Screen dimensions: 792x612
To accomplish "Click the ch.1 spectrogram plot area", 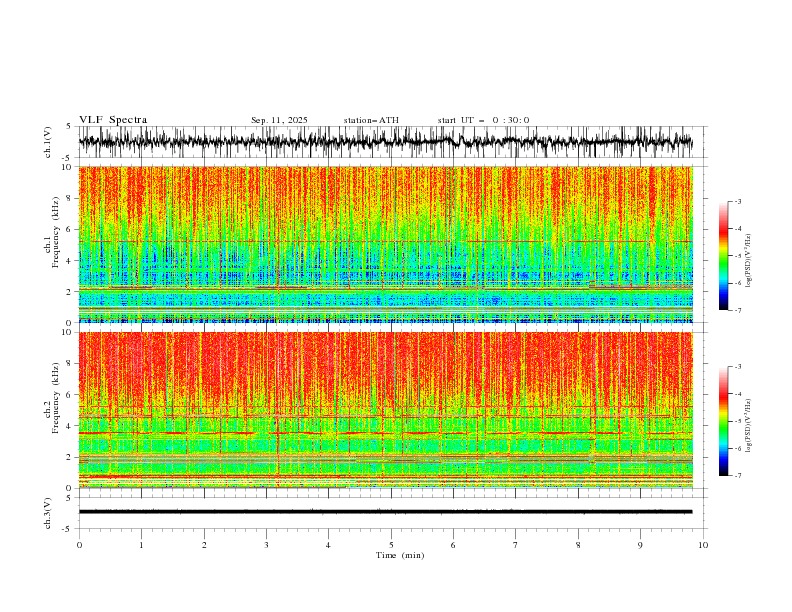I will click(385, 244).
